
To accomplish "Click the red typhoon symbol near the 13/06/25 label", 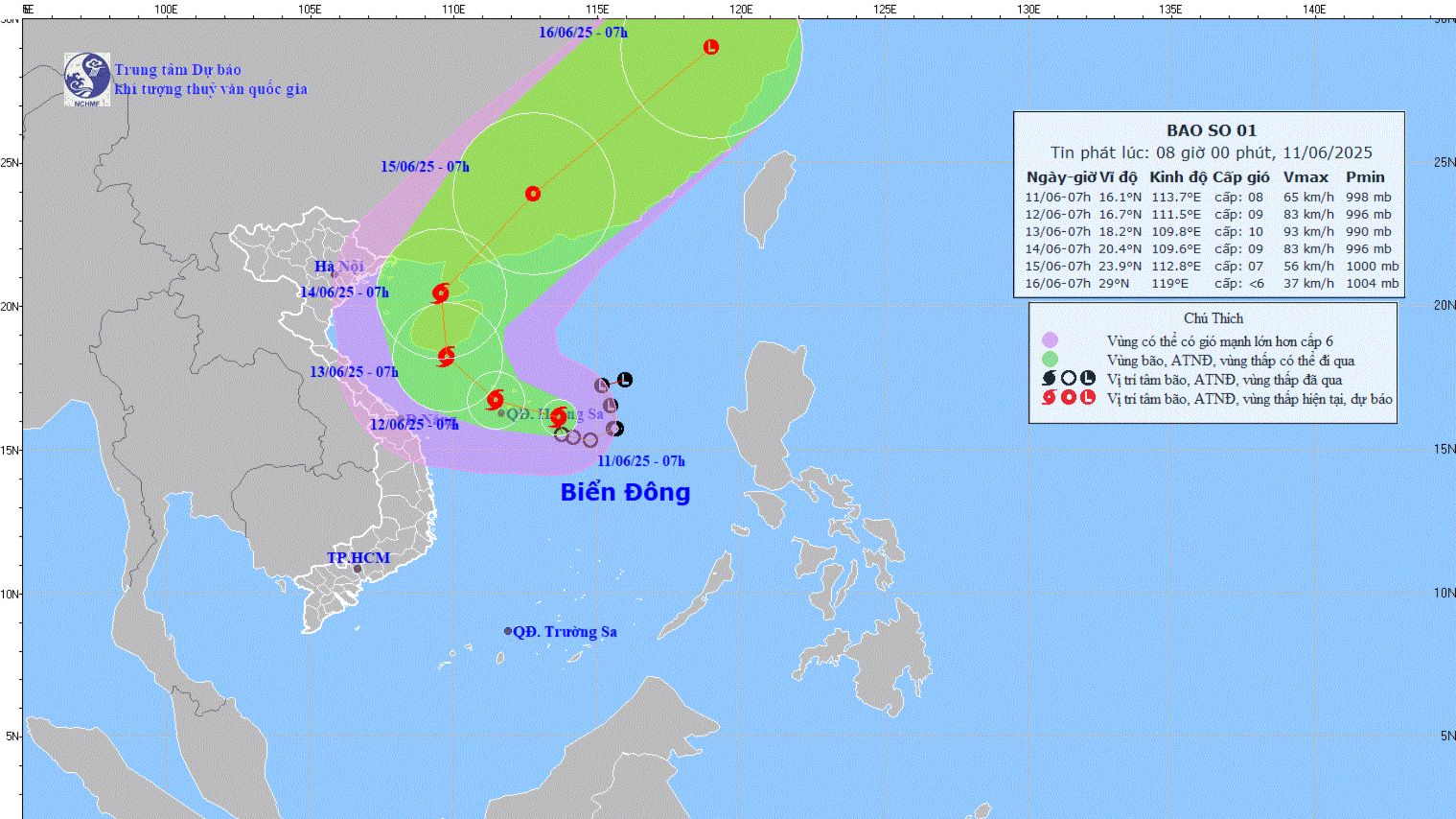I will 446,357.
